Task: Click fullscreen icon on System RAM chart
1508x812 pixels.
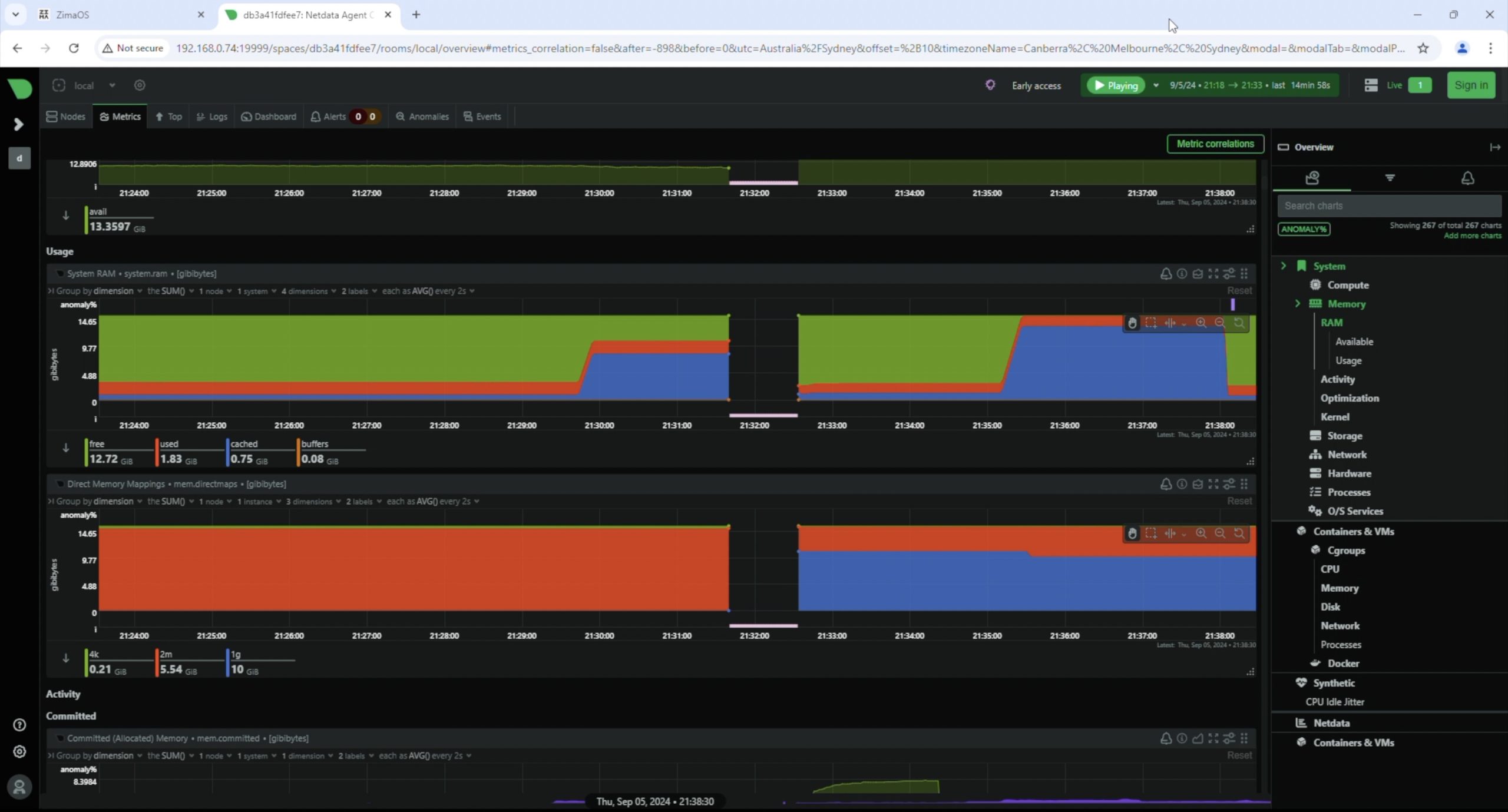Action: [1213, 274]
